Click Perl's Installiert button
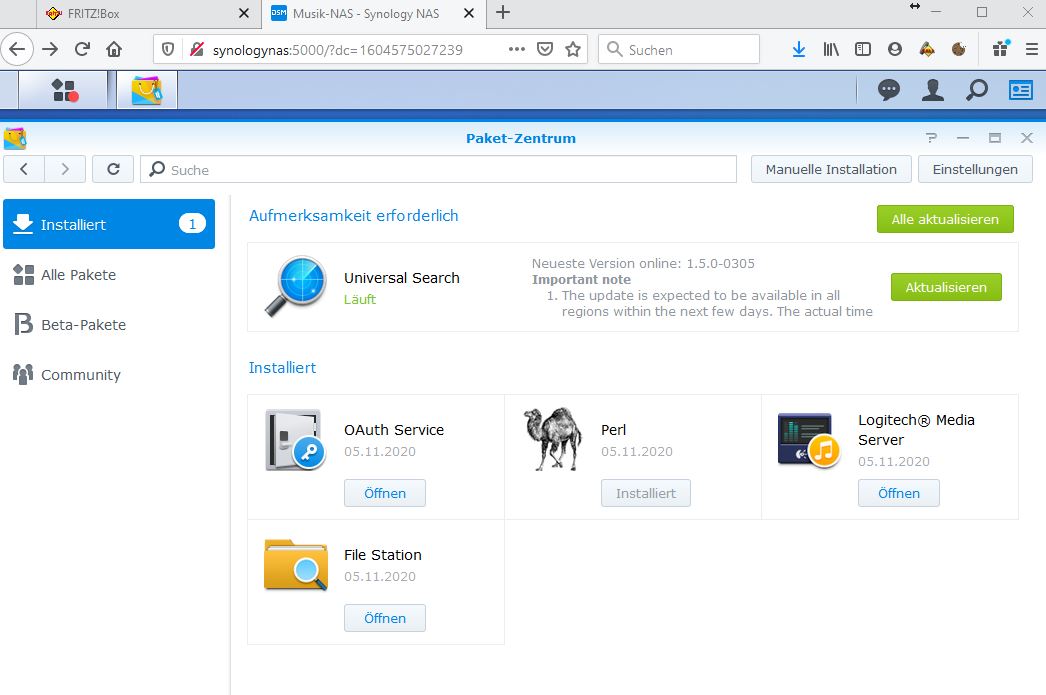Image resolution: width=1046 pixels, height=695 pixels. pos(645,494)
